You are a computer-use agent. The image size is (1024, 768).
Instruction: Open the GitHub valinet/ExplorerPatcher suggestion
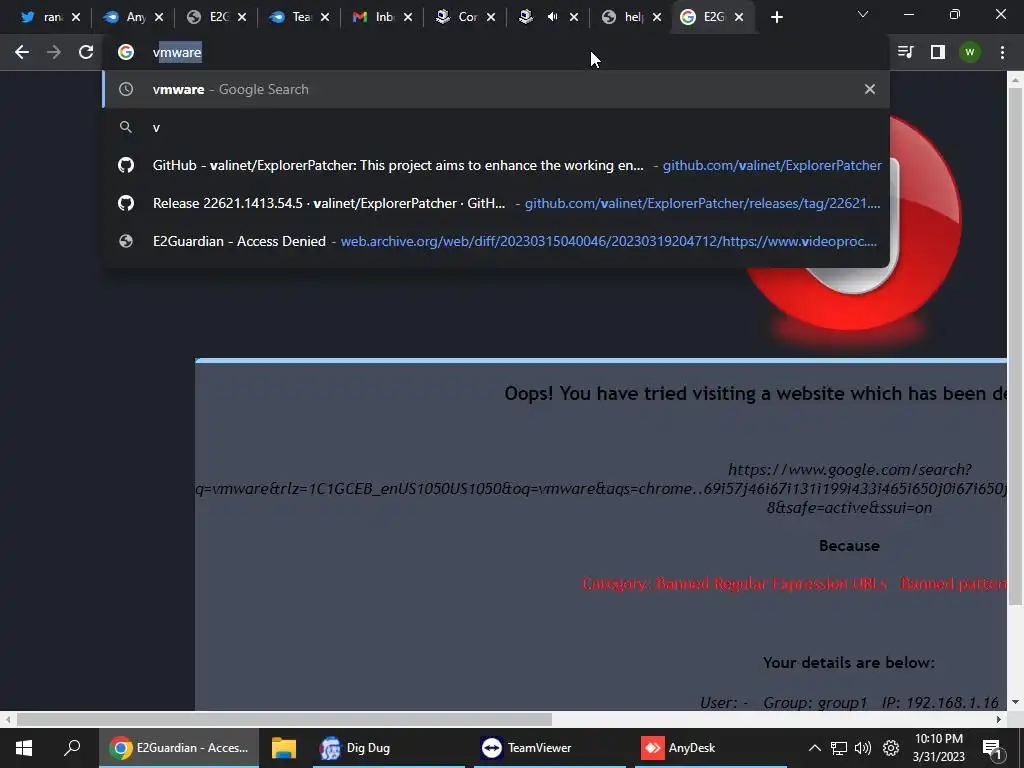pyautogui.click(x=496, y=165)
